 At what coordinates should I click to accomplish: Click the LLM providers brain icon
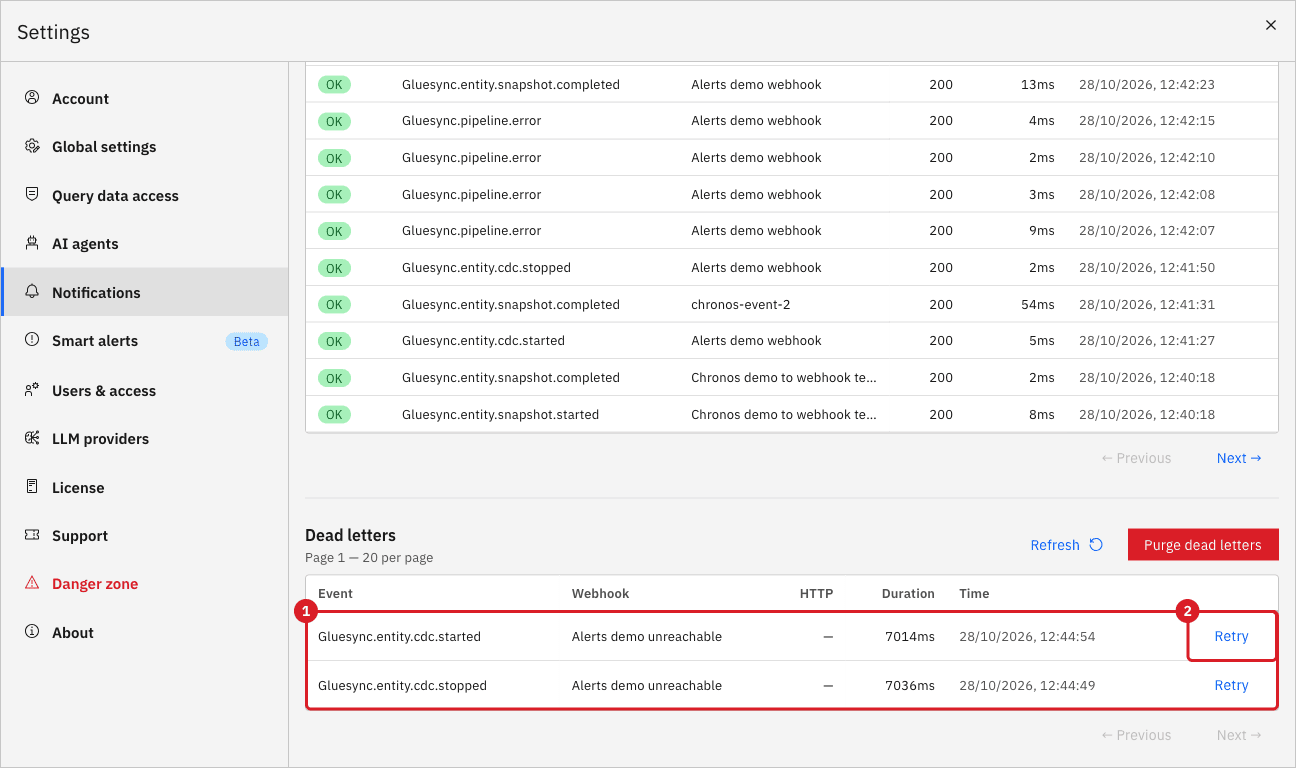(32, 438)
